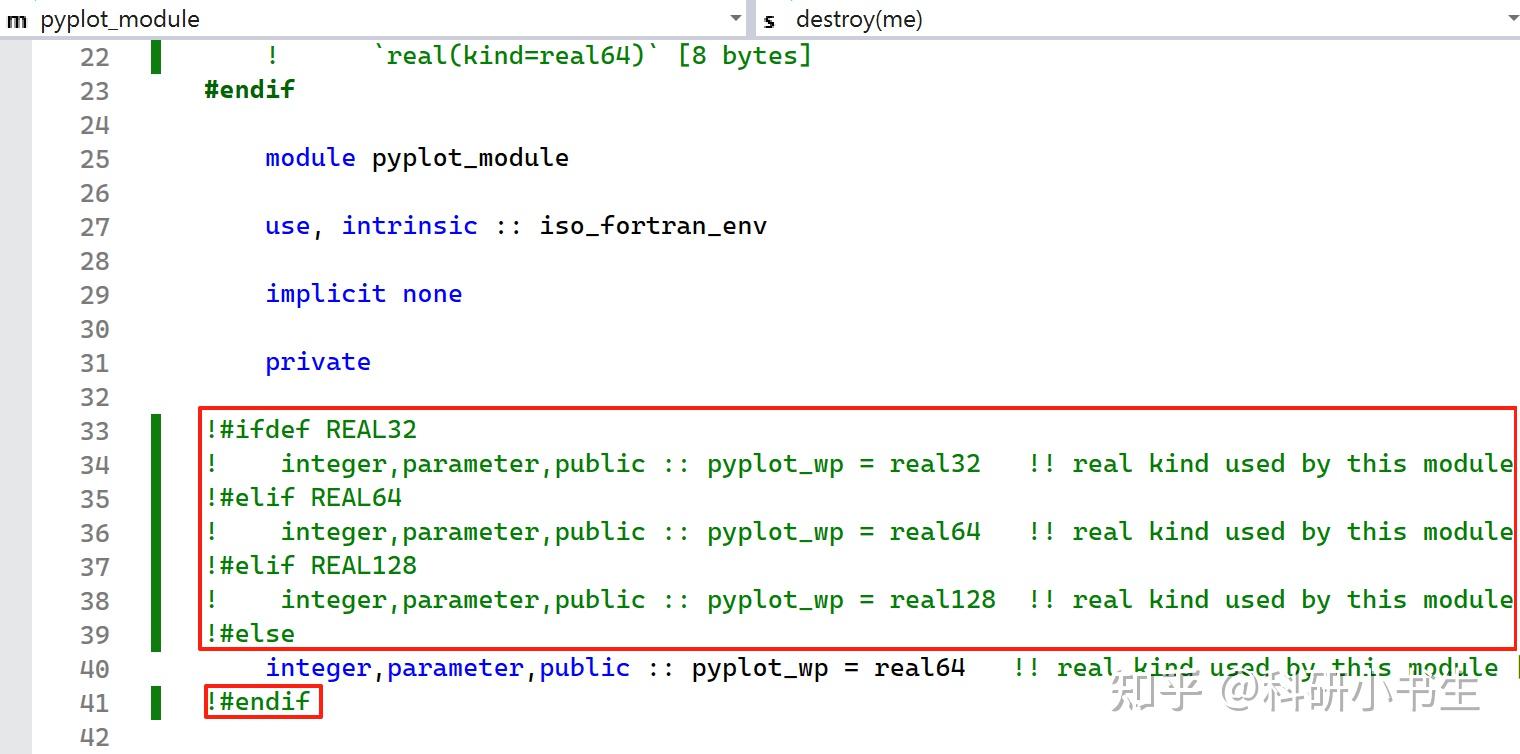Screen dimensions: 1520x754
Task: Click the subroutine icon beside destroy(me)
Action: (767, 19)
